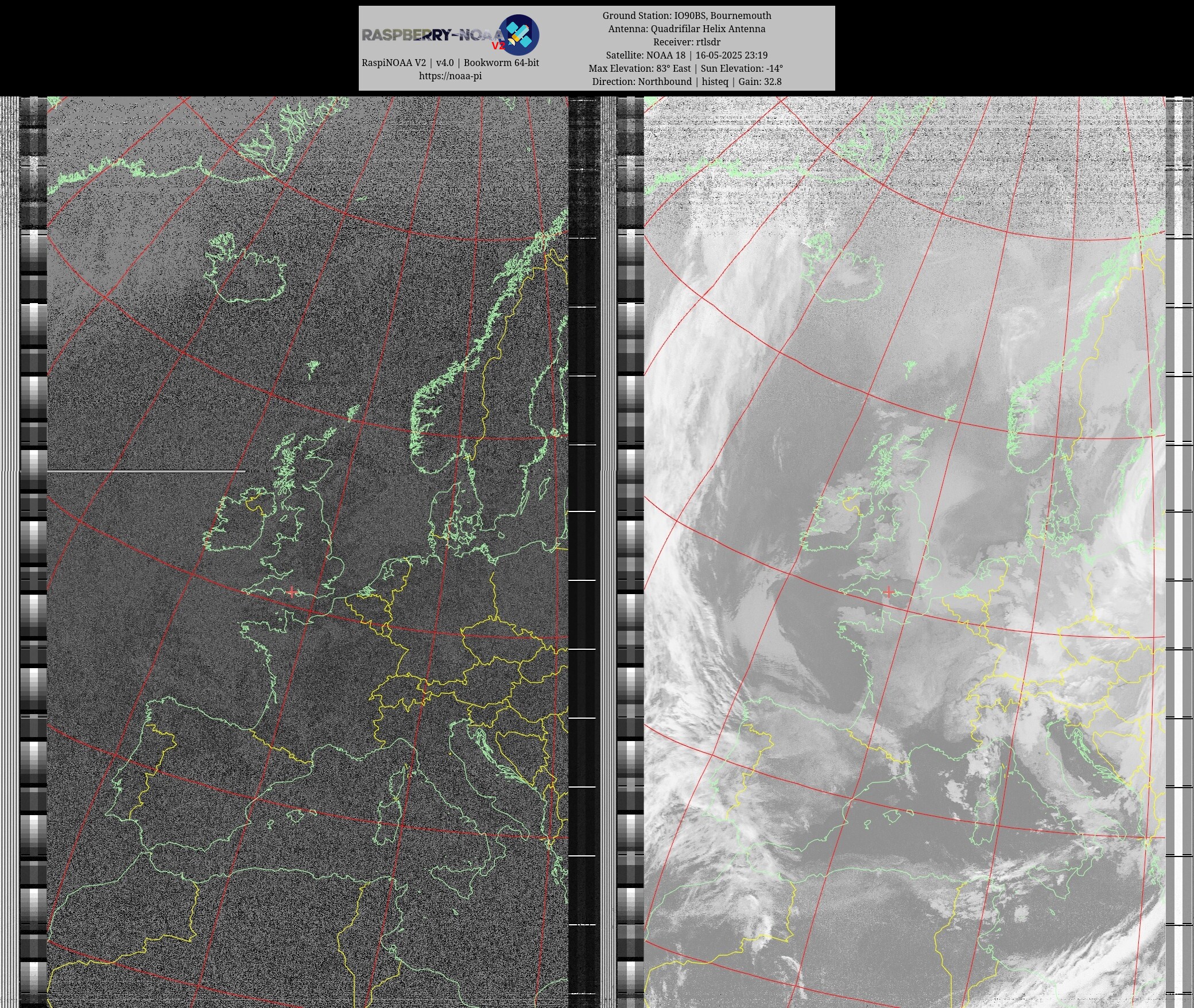
Task: Click the red ground station cross on right image
Action: (889, 592)
